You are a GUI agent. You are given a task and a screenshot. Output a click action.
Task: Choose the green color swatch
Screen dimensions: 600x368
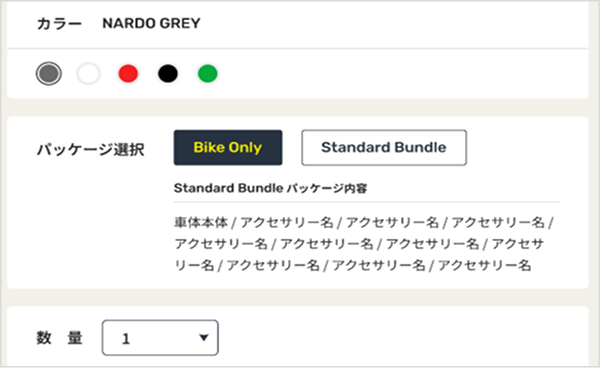pyautogui.click(x=208, y=73)
